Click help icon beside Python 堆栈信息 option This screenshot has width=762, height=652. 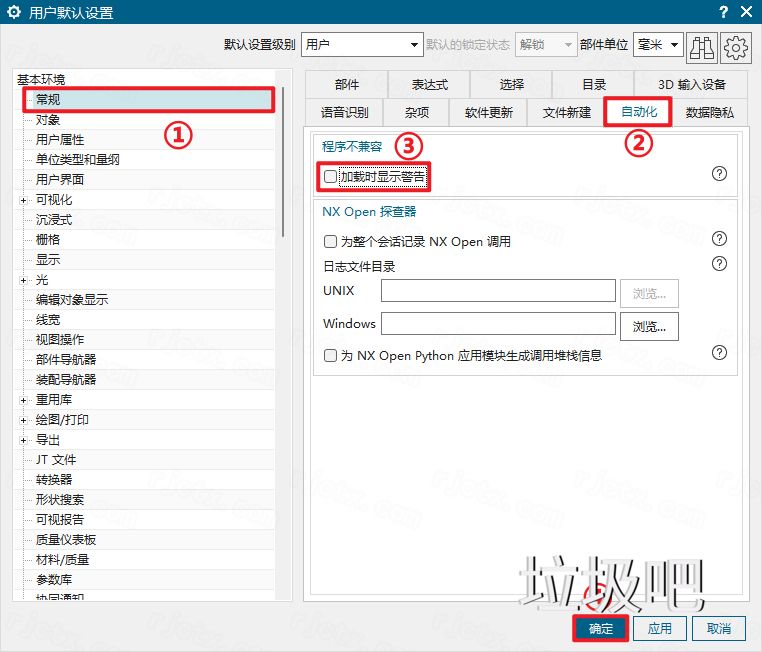(x=719, y=353)
